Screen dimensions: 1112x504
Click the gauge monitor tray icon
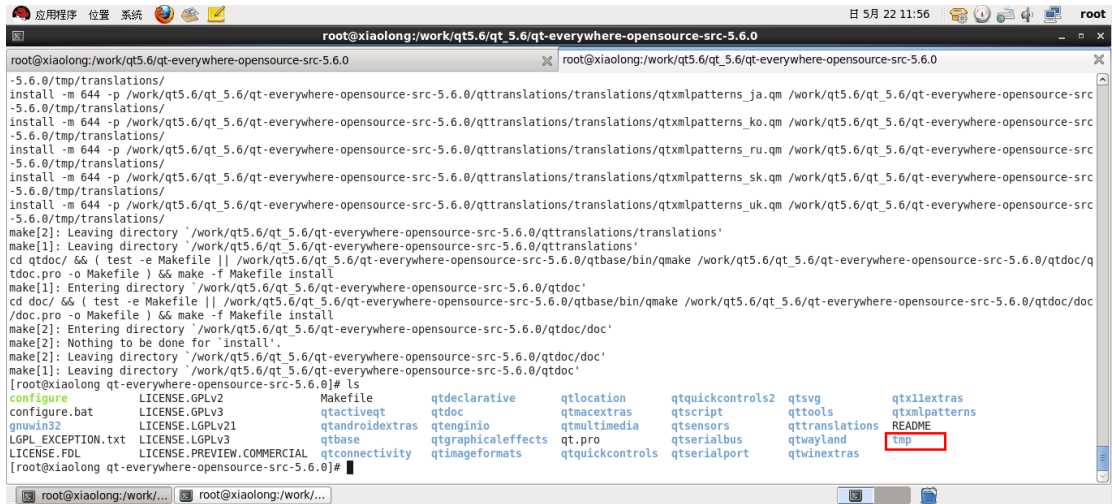(982, 14)
